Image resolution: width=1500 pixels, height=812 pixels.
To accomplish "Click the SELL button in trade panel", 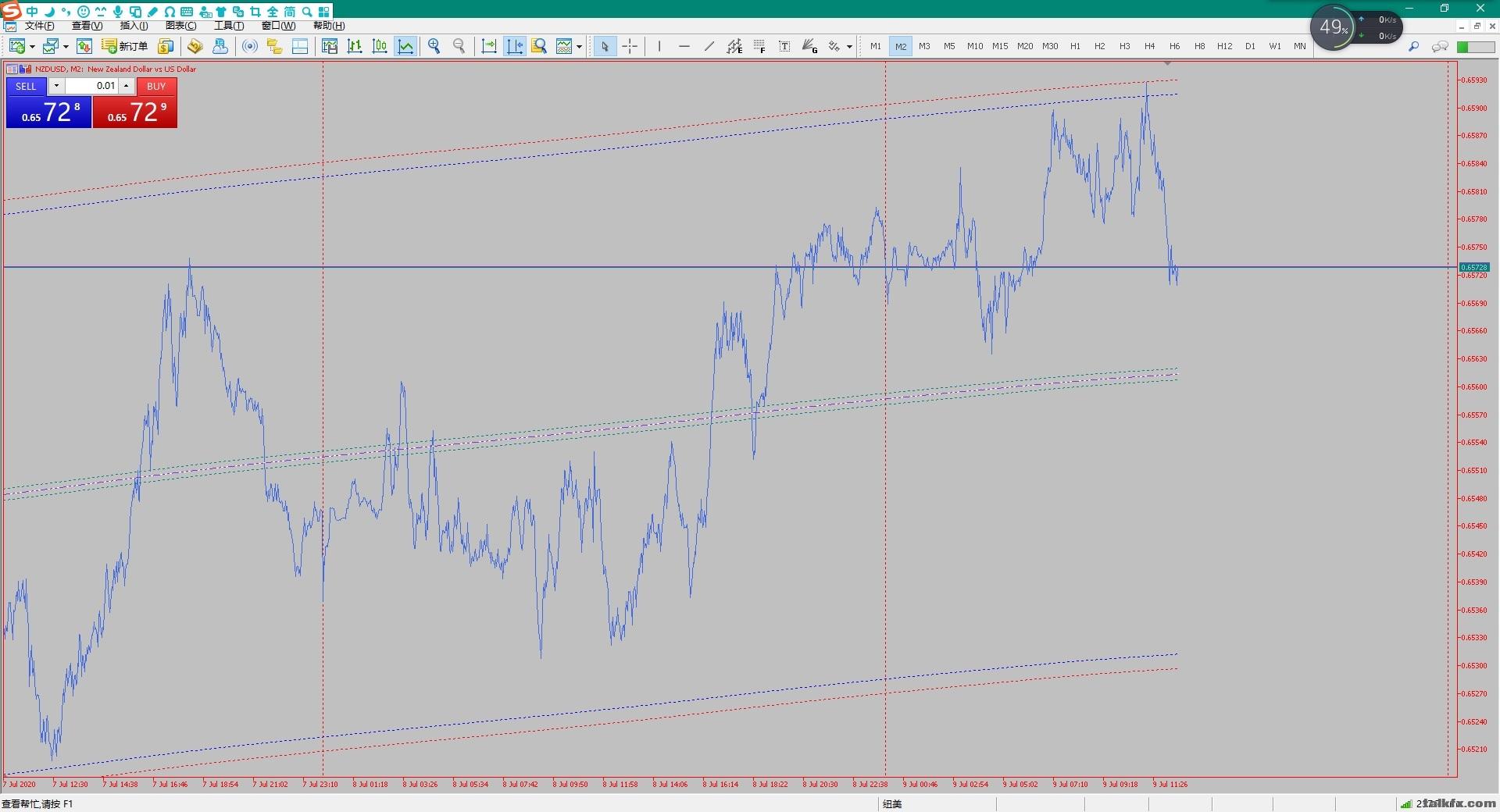I will click(x=26, y=86).
